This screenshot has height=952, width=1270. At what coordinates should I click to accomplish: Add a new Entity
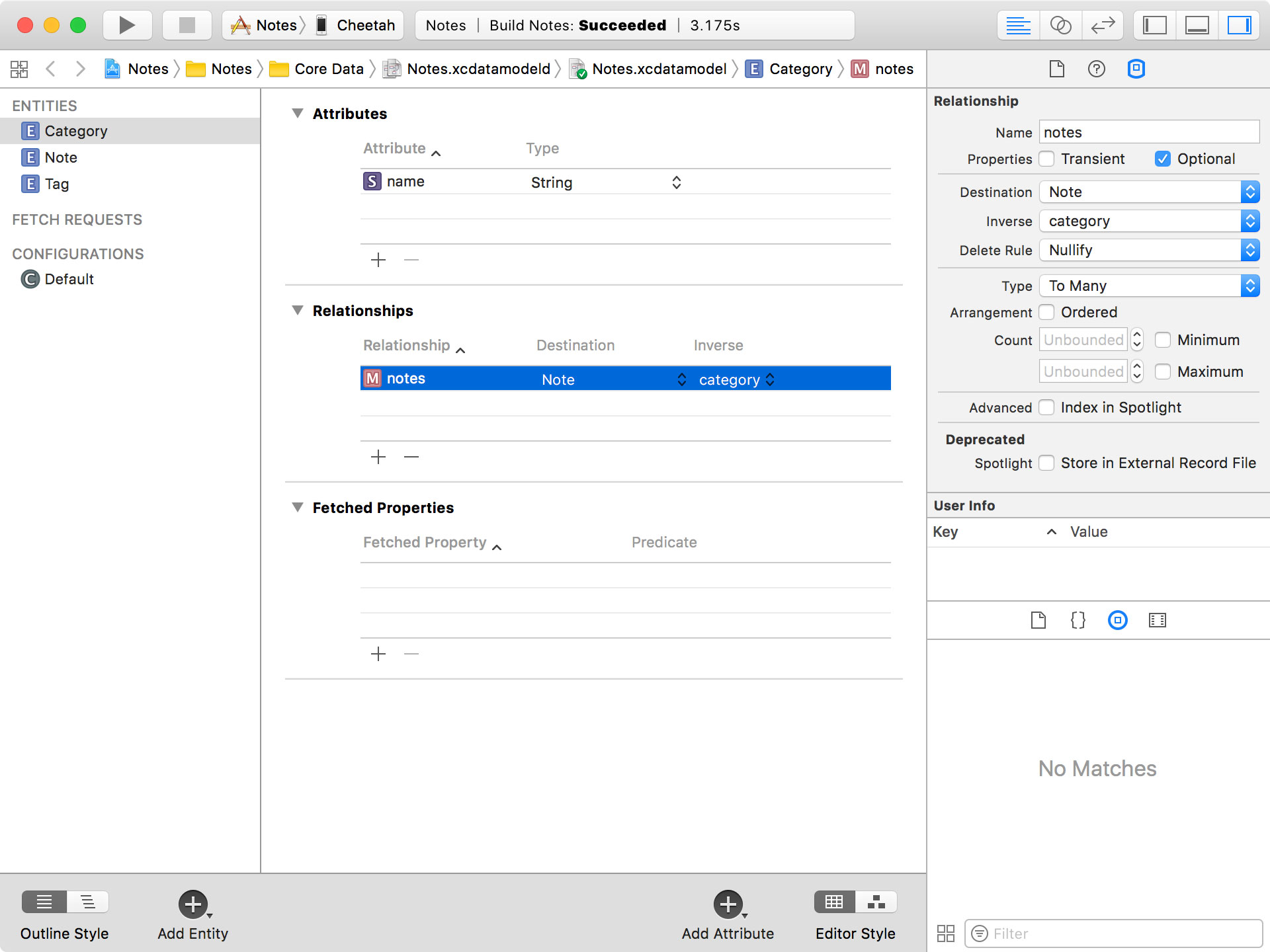click(192, 903)
